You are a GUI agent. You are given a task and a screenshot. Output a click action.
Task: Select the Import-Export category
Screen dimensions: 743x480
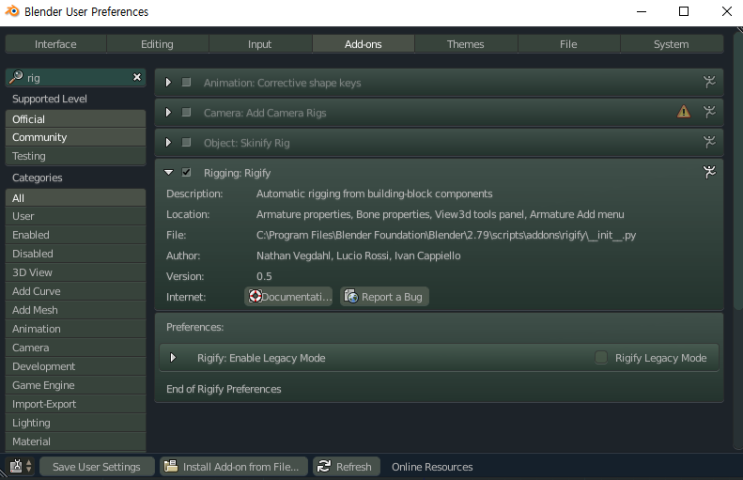point(76,404)
